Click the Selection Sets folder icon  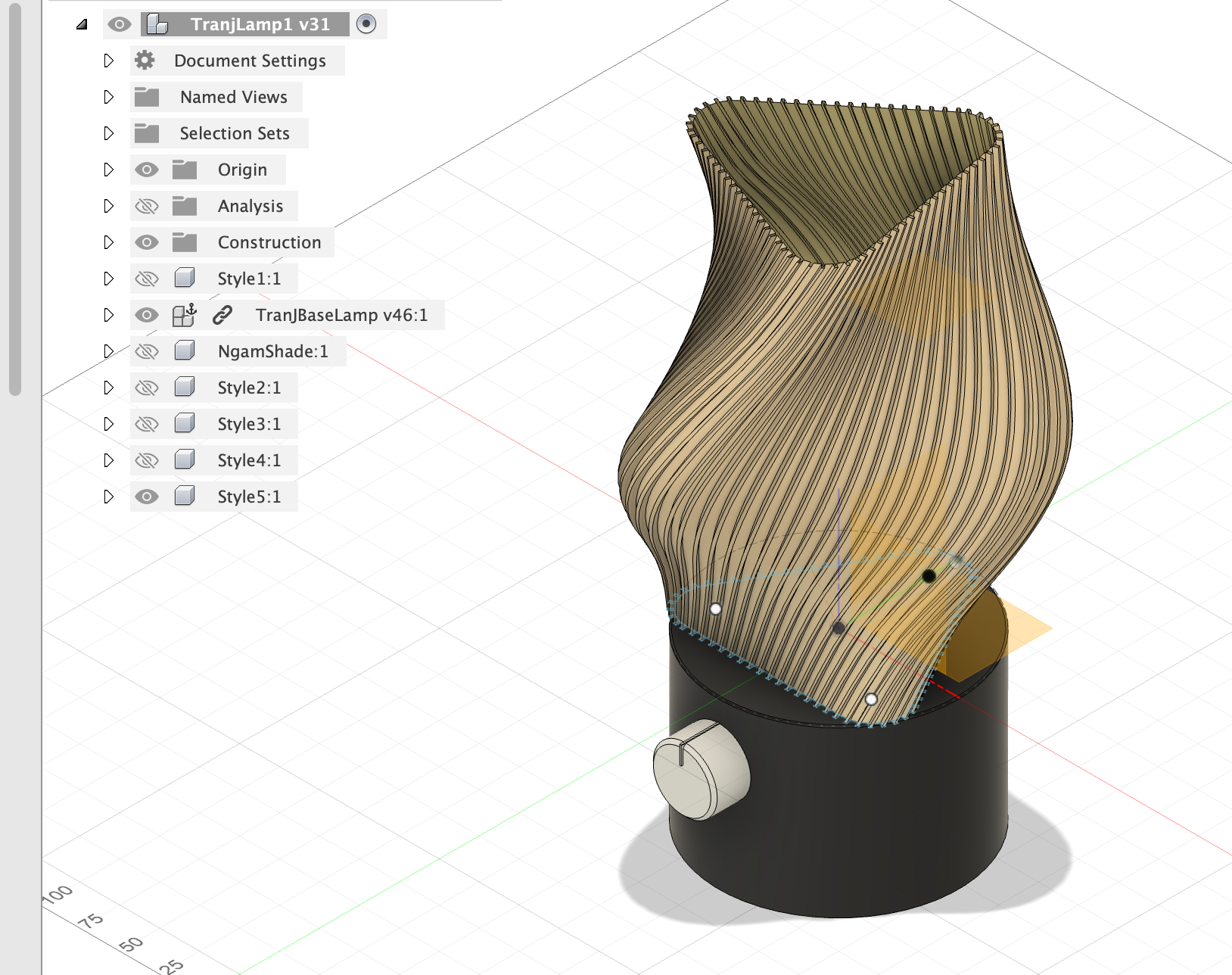[146, 133]
